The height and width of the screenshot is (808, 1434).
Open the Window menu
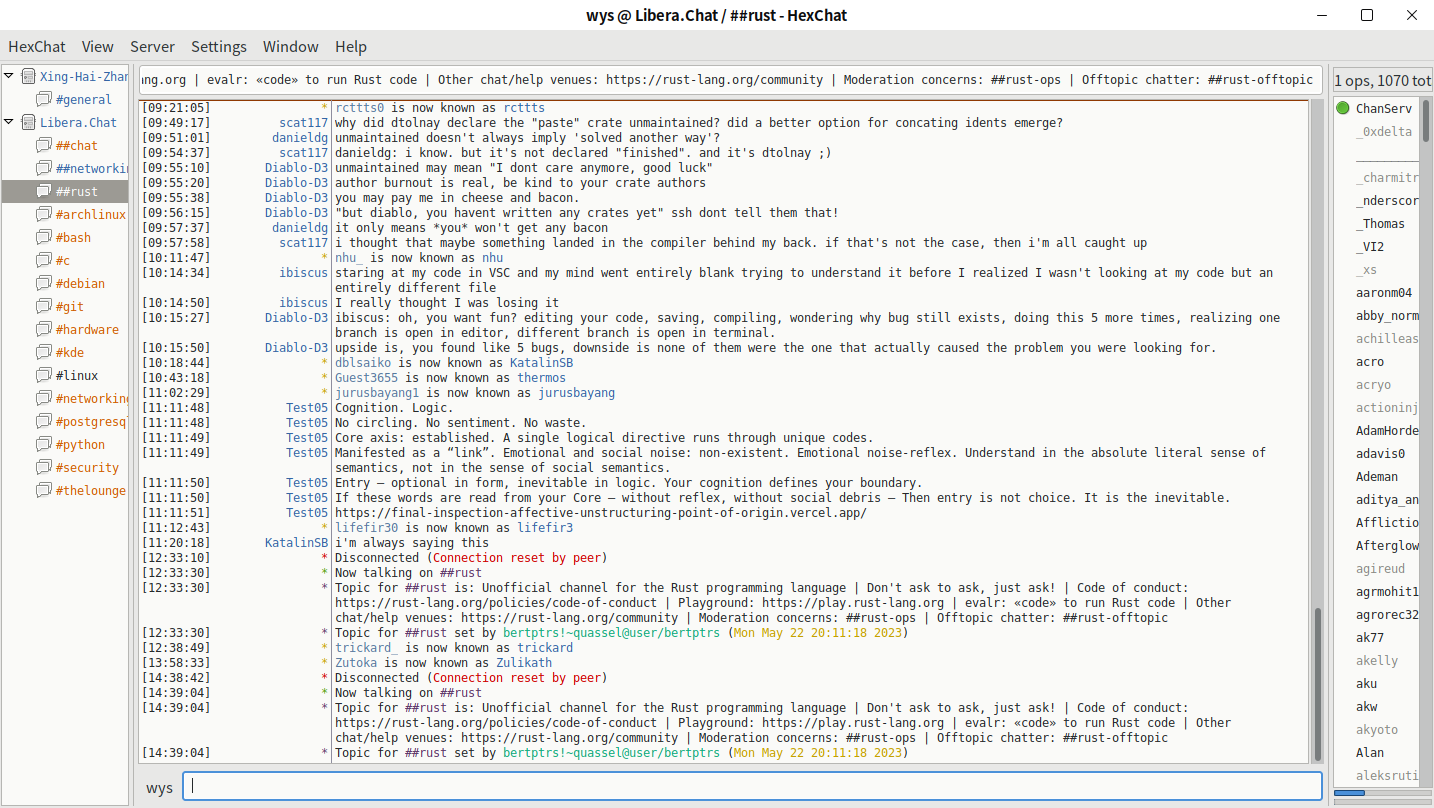pos(291,46)
